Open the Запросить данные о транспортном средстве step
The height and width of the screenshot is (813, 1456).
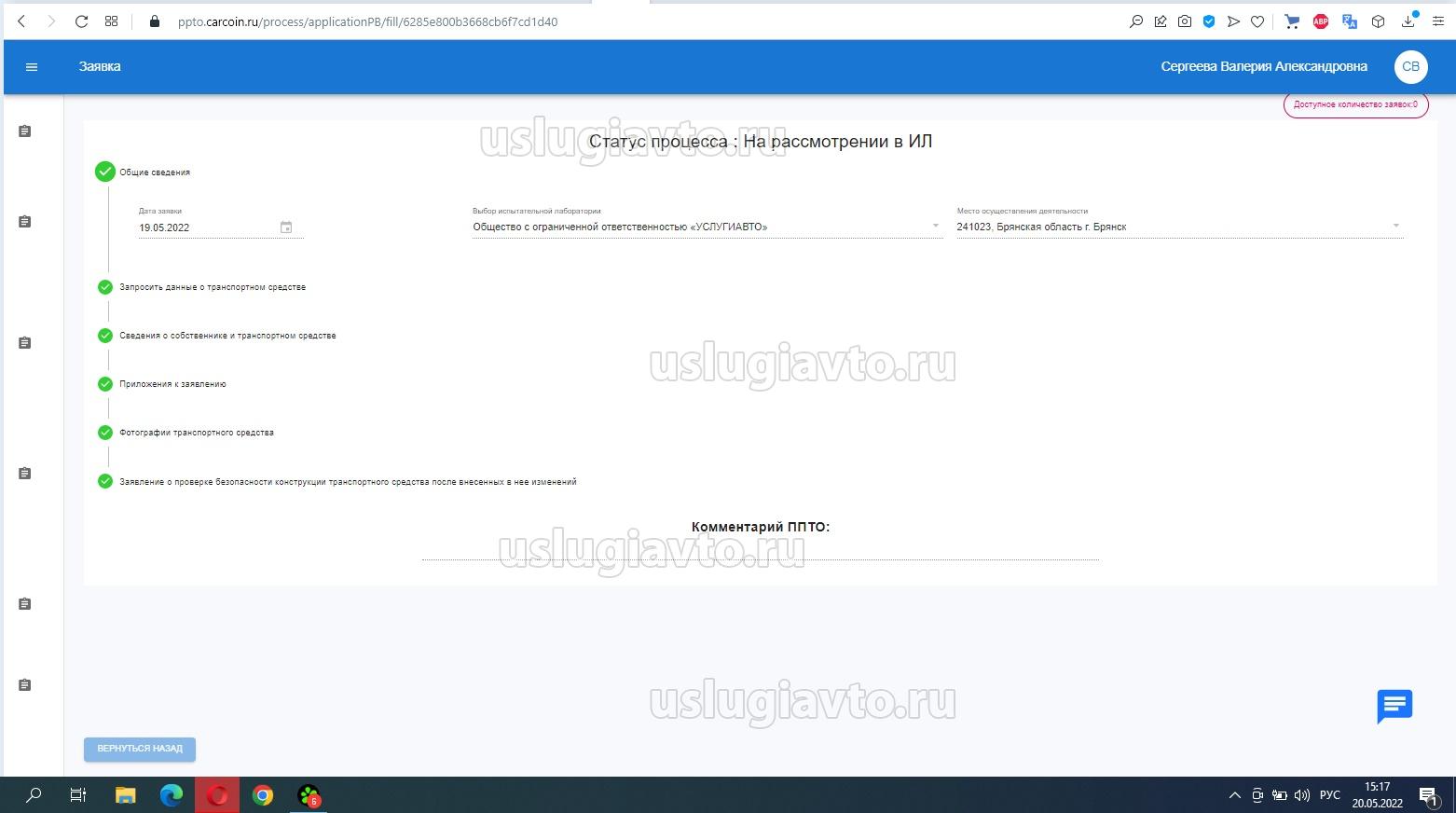coord(213,287)
